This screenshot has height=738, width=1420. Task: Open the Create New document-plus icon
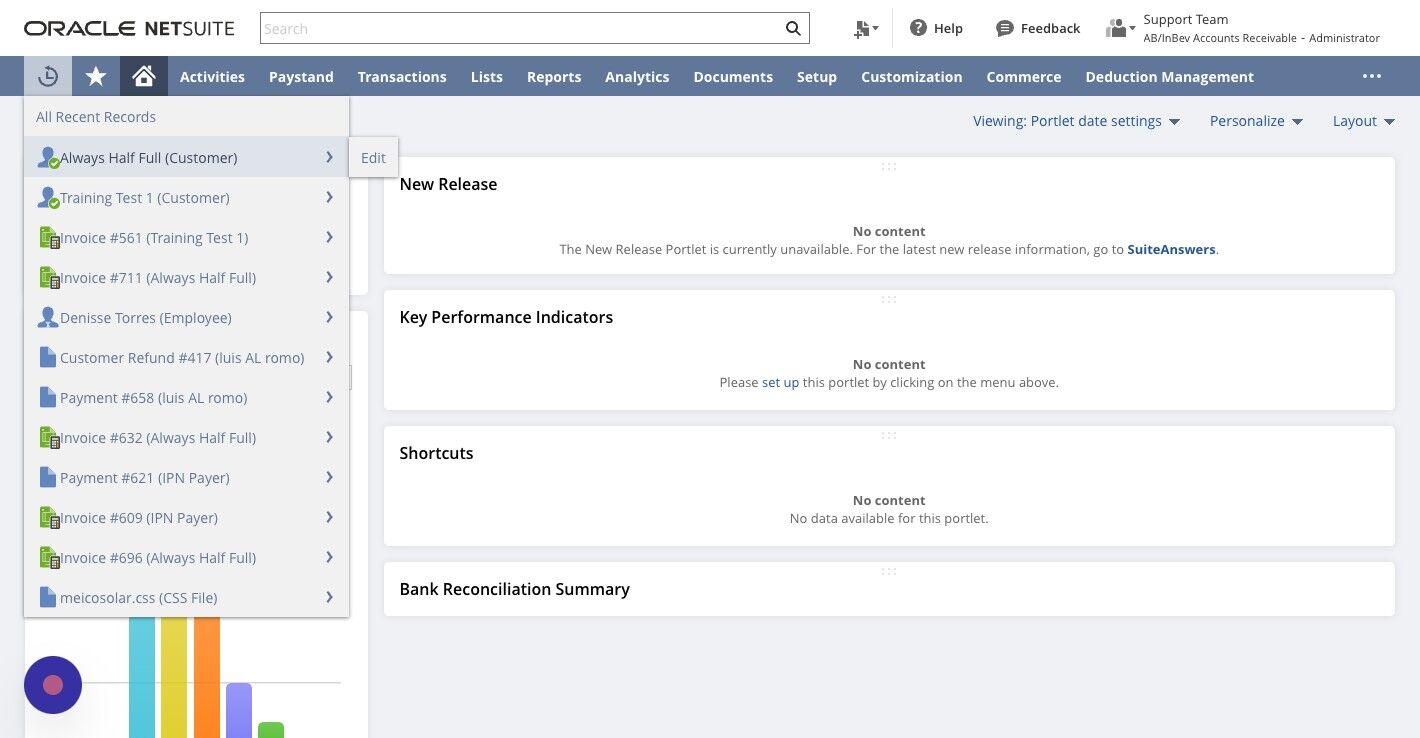pos(865,29)
